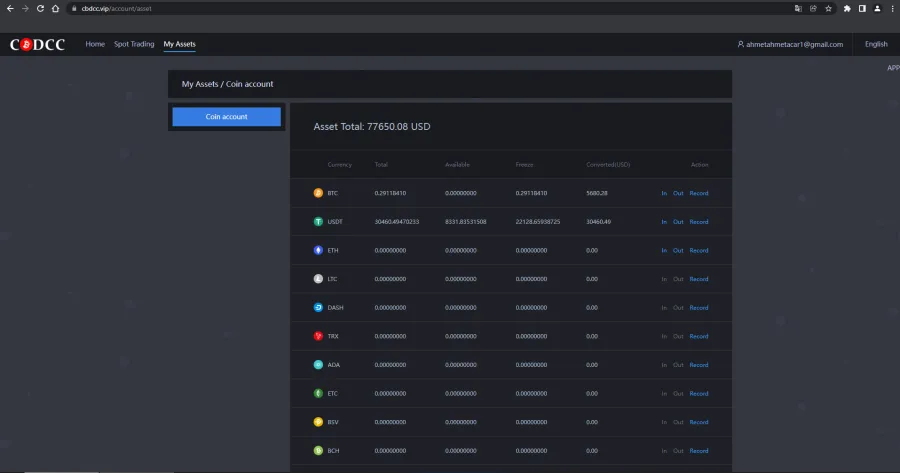
Task: Open Record for ETC
Action: click(699, 394)
